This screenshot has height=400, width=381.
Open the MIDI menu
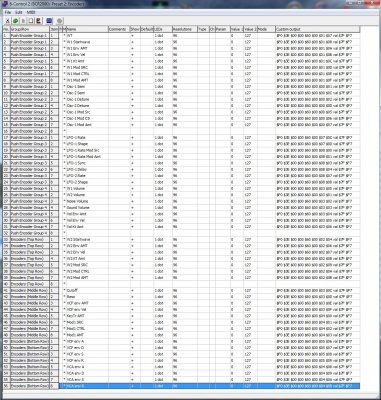click(x=31, y=12)
